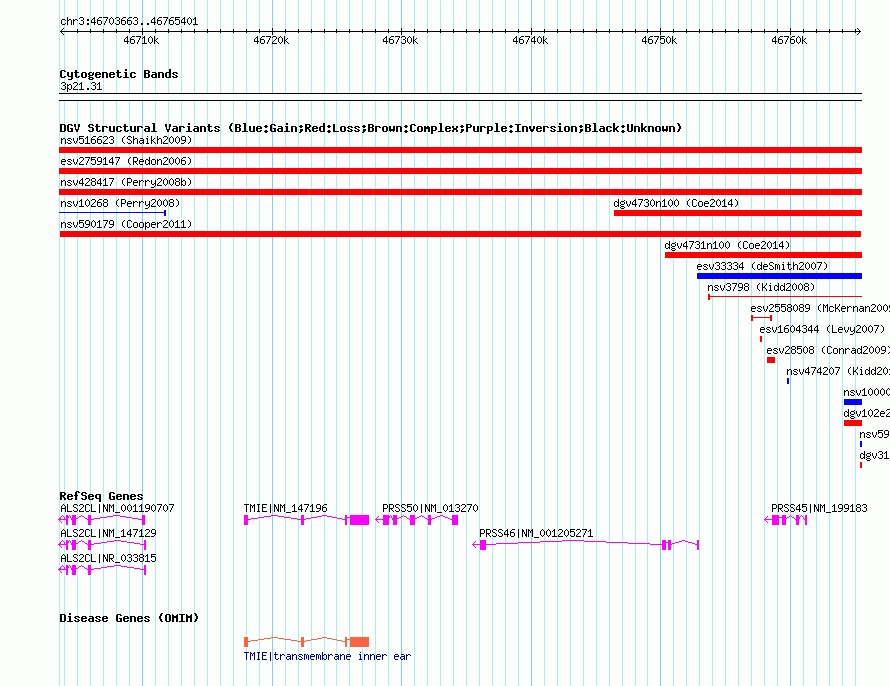Select the thin red nsv3798 variant line

(785, 297)
